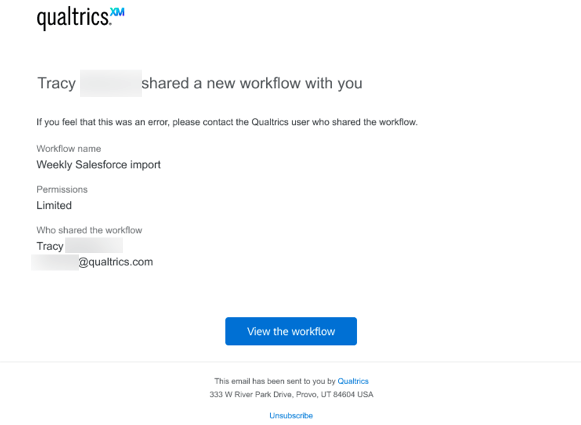
Task: Click the blurred surname beside Tracy below
Action: [94, 245]
